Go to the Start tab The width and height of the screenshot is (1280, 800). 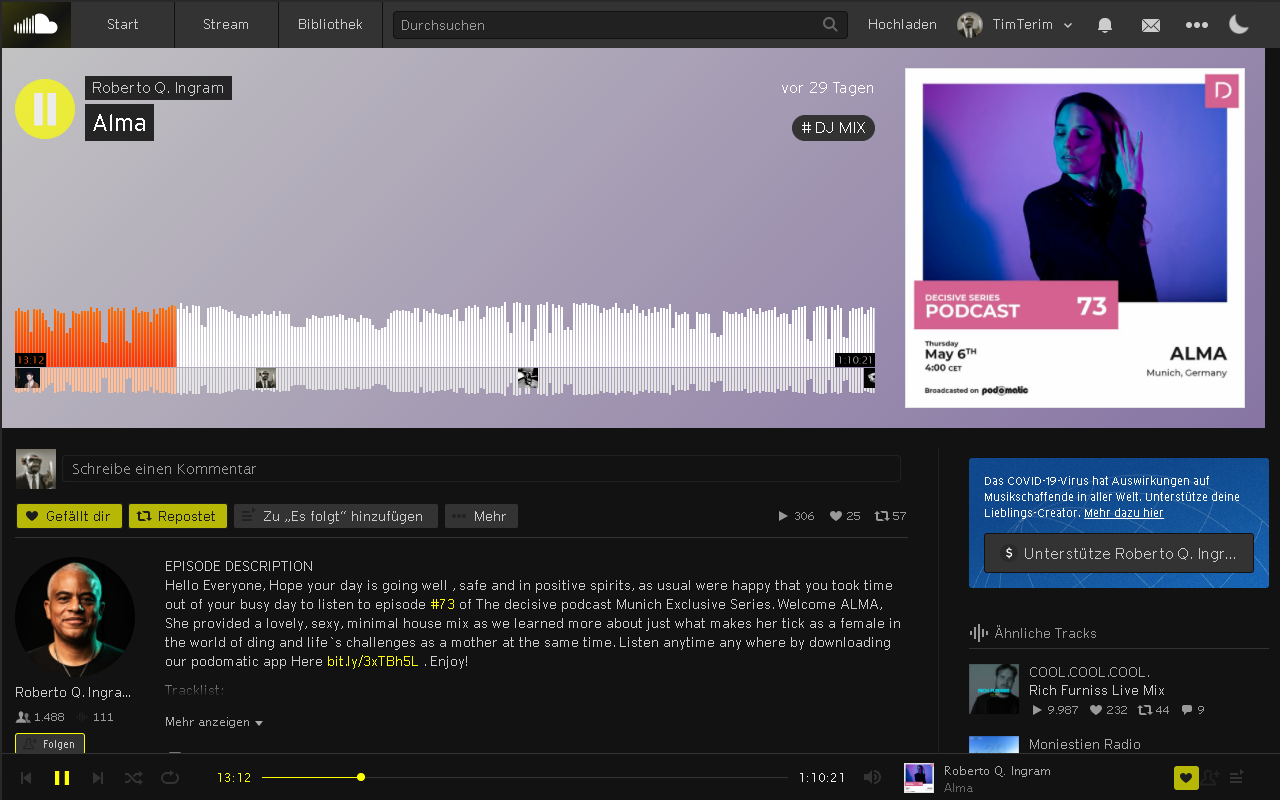(x=123, y=24)
